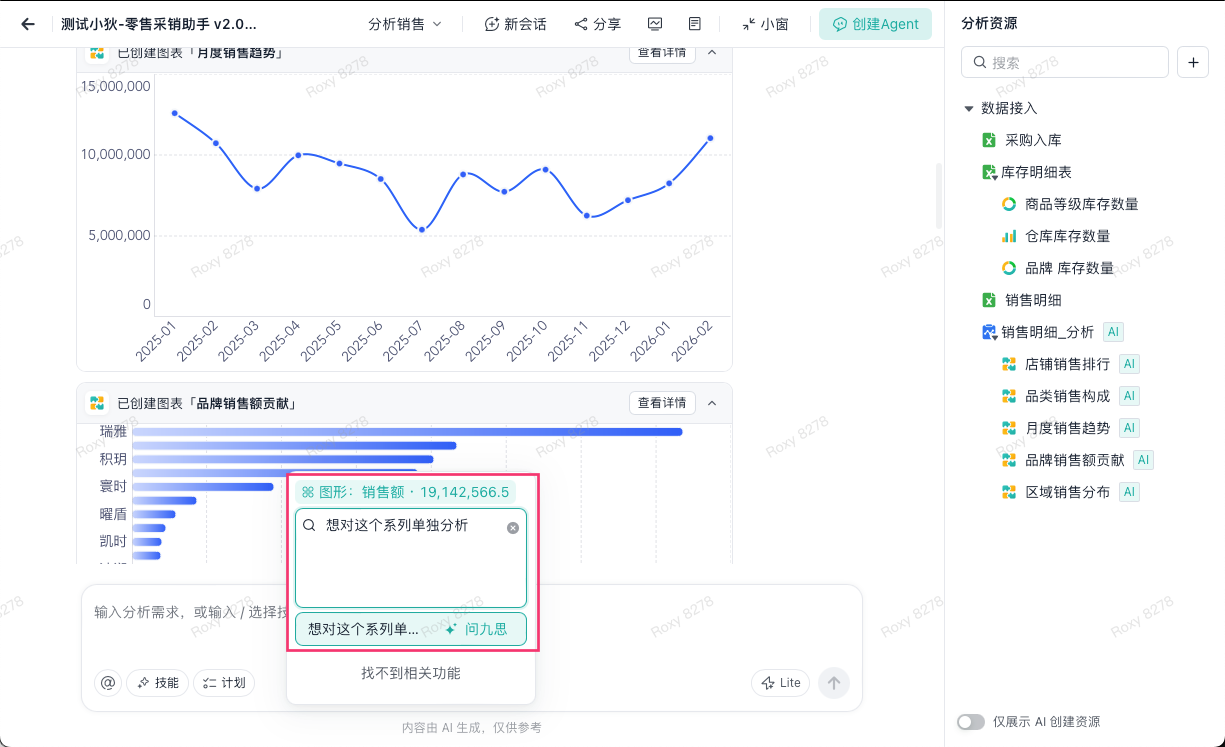The height and width of the screenshot is (747, 1225).
Task: Click the document icon in the top toolbar
Action: point(695,24)
